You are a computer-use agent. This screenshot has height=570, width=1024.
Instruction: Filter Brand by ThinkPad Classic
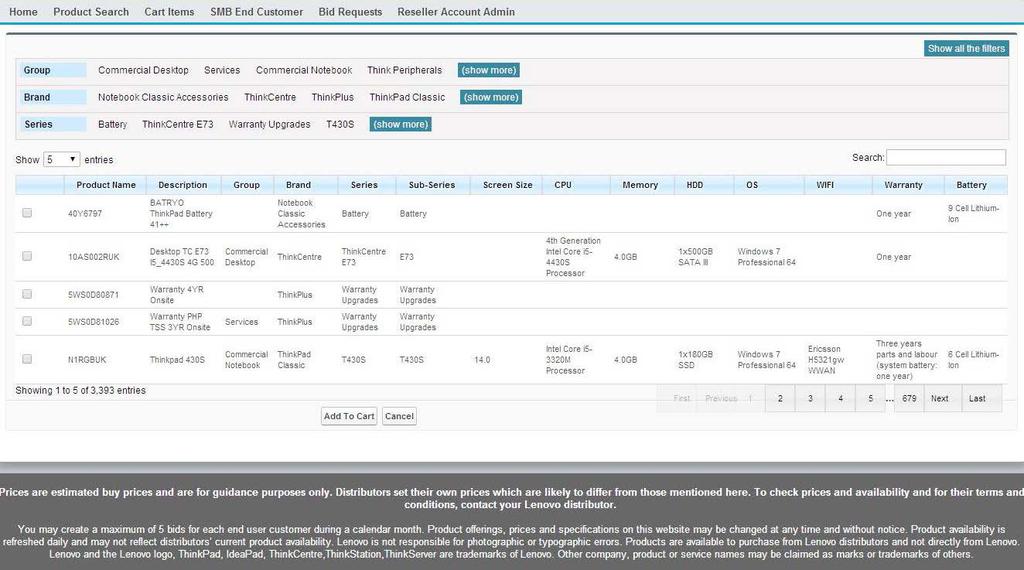407,97
